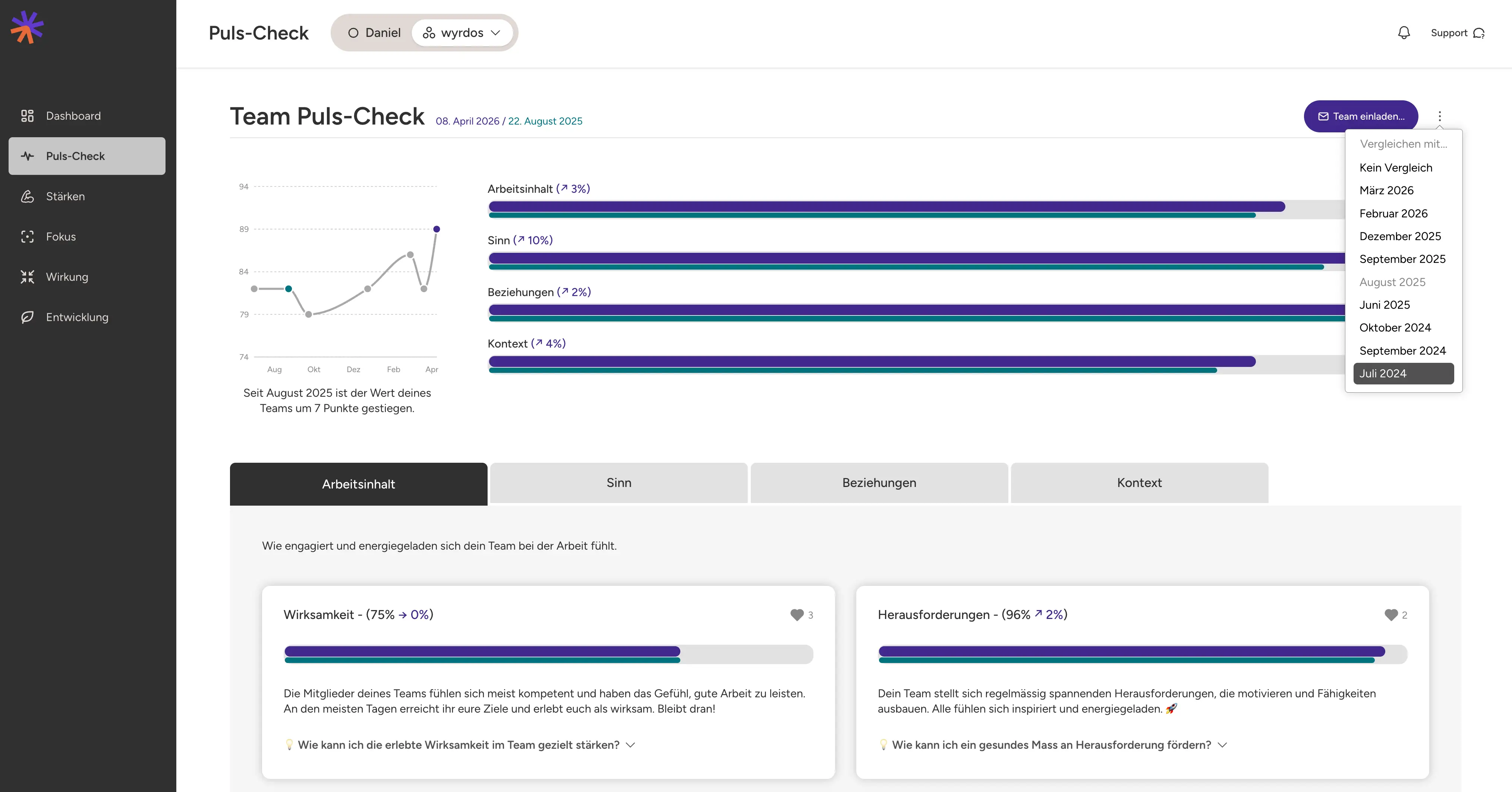Compare with Oktober 2024

pos(1404,328)
